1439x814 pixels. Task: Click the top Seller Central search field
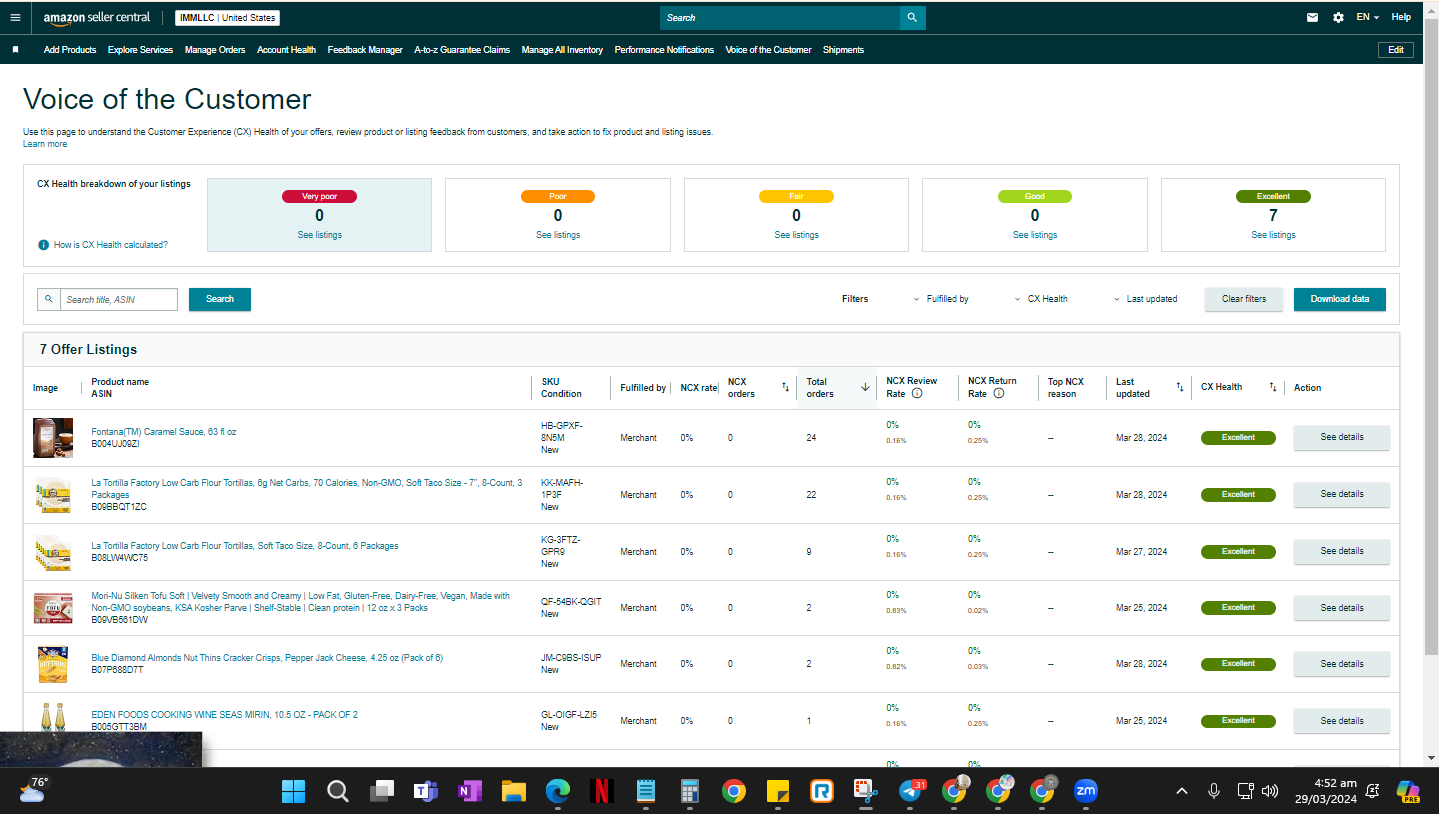point(780,18)
